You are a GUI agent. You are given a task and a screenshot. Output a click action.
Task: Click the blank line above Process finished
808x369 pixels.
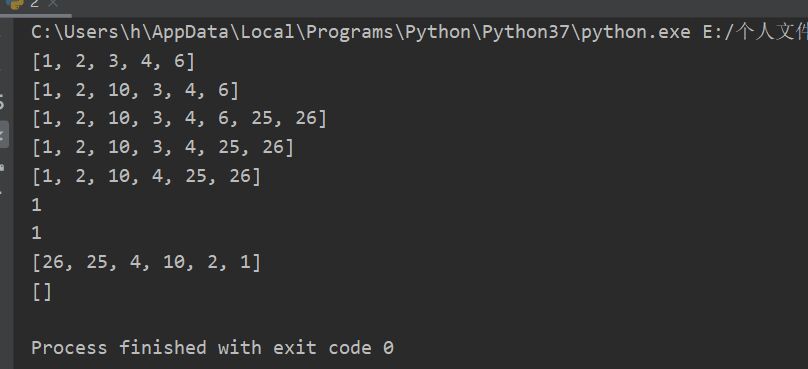click(x=411, y=321)
